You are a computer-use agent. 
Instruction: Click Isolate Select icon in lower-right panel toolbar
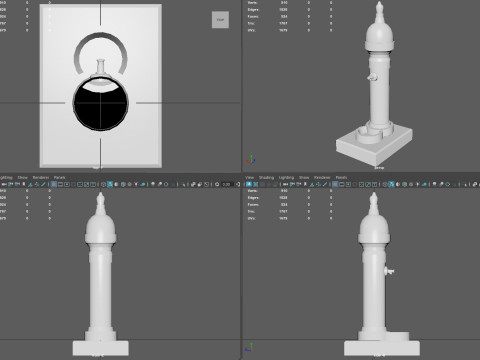tap(465, 184)
